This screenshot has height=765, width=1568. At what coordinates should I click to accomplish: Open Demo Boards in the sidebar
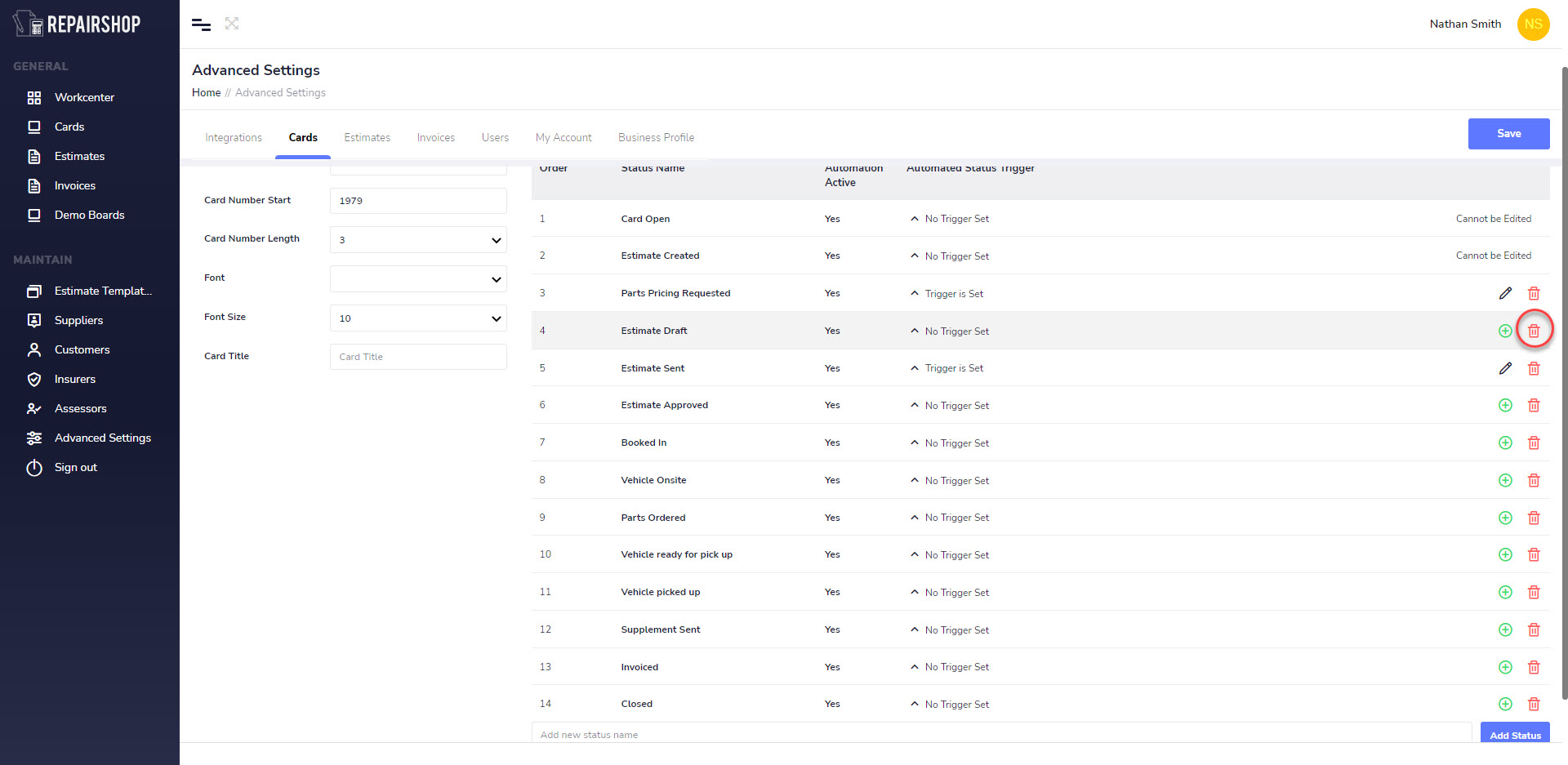(89, 215)
